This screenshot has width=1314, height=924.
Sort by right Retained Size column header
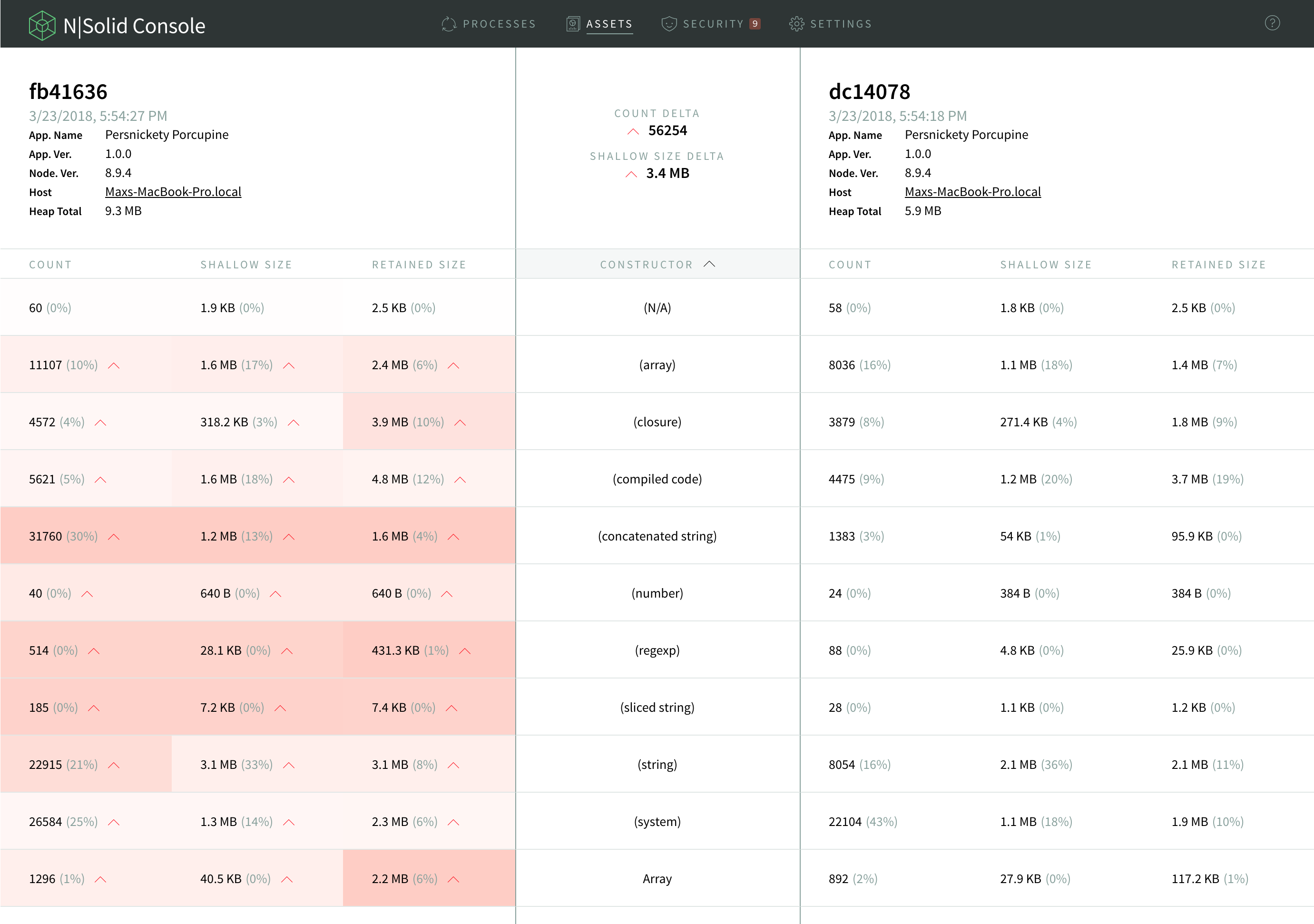click(1218, 265)
